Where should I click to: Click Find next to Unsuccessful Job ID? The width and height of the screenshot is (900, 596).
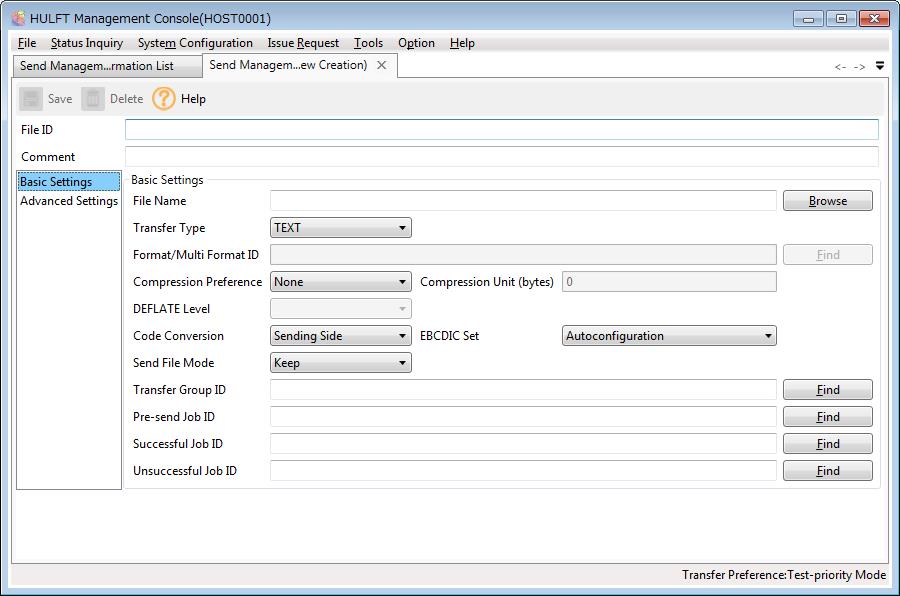tap(828, 471)
